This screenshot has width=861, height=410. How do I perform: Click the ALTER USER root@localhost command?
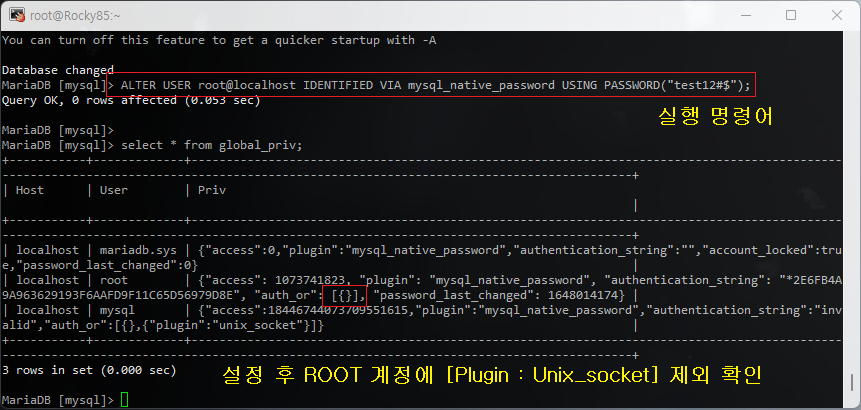(x=435, y=85)
